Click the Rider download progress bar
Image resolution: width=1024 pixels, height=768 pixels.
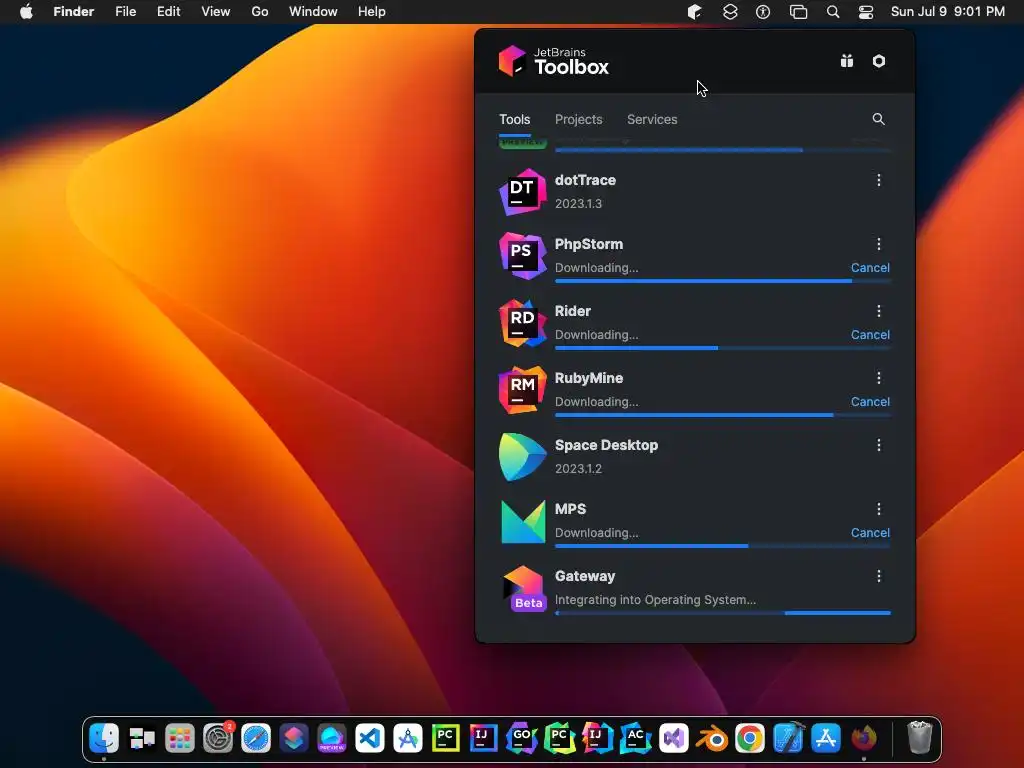(722, 348)
